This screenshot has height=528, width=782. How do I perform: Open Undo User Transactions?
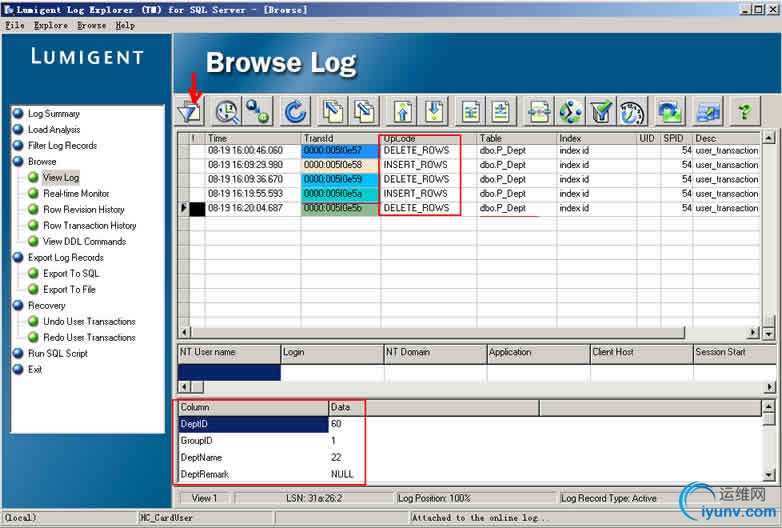tap(89, 321)
